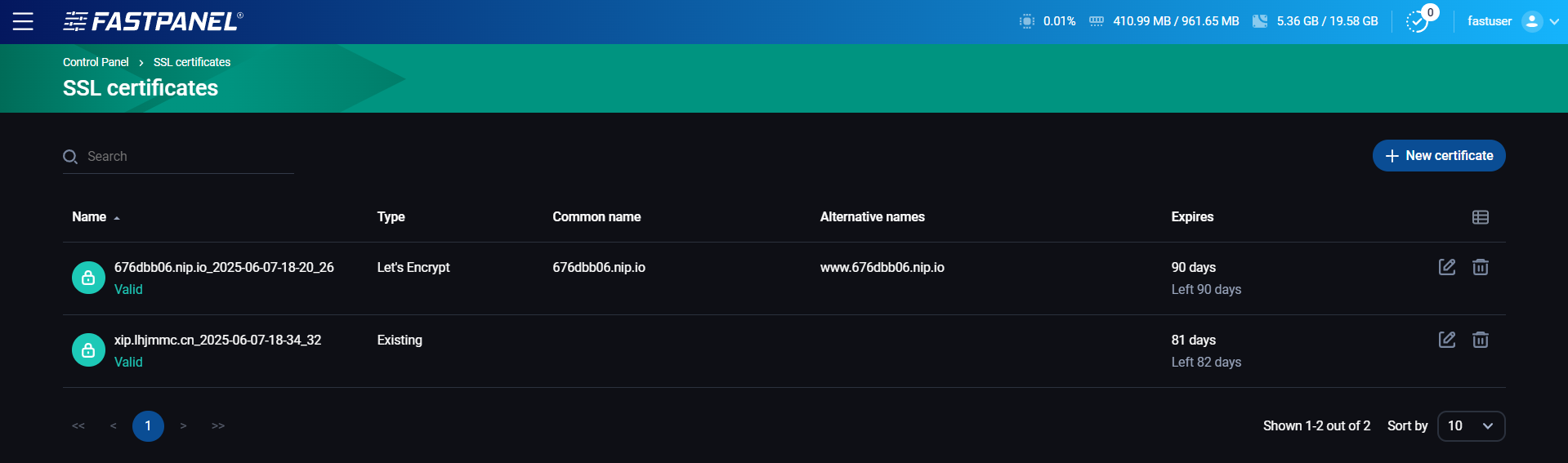Open the rows-per-page dropdown showing 10
Screen dimensions: 1568x463
click(1470, 426)
